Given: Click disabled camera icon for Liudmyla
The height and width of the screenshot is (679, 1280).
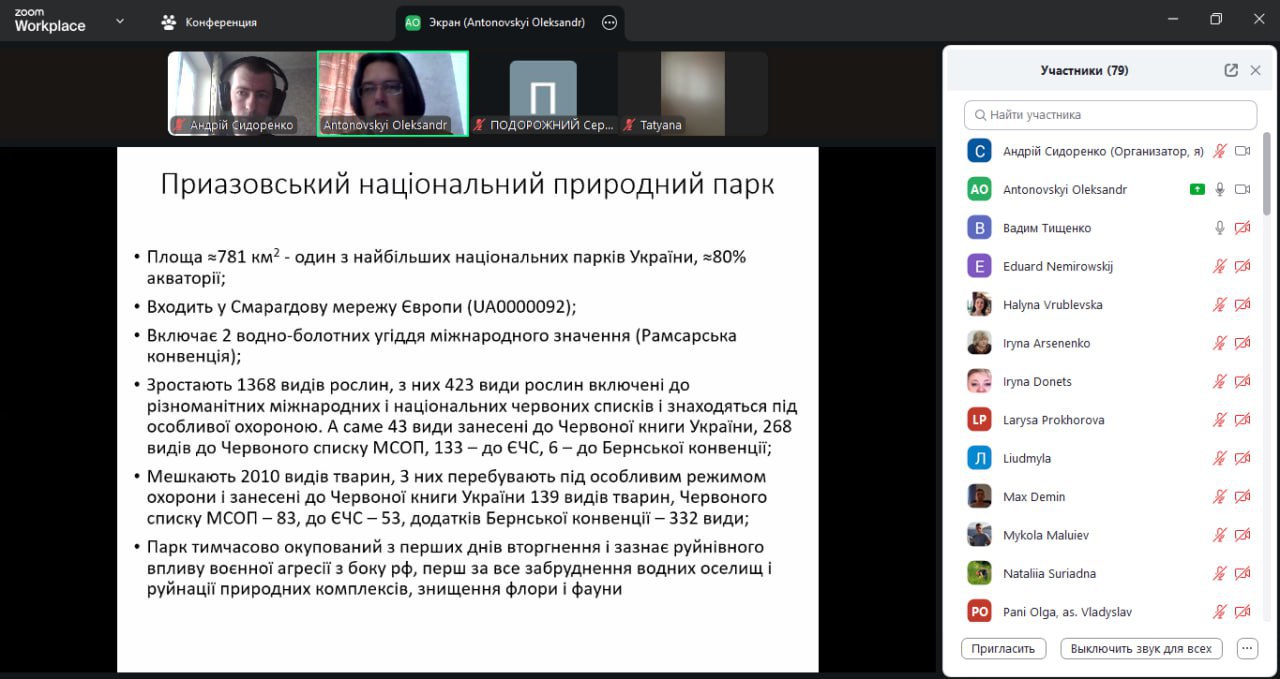Looking at the screenshot, I should click(x=1243, y=458).
